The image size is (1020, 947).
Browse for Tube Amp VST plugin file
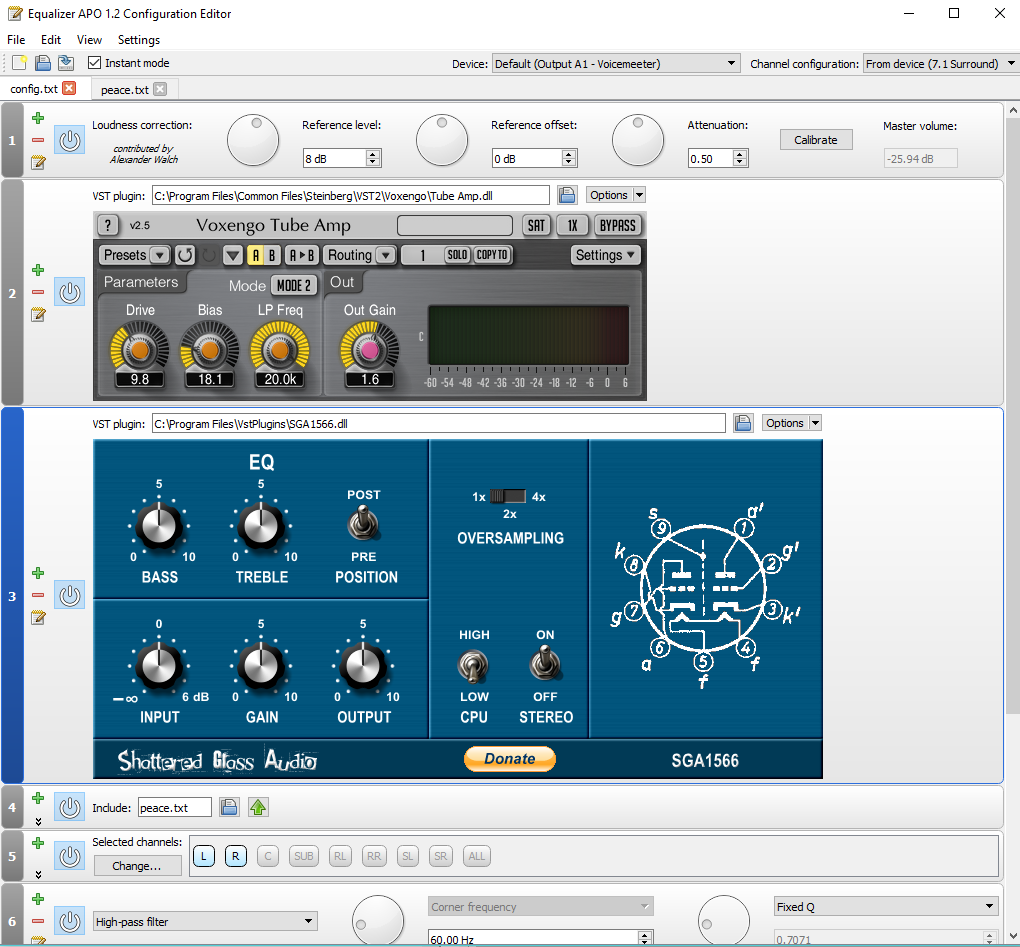(567, 195)
